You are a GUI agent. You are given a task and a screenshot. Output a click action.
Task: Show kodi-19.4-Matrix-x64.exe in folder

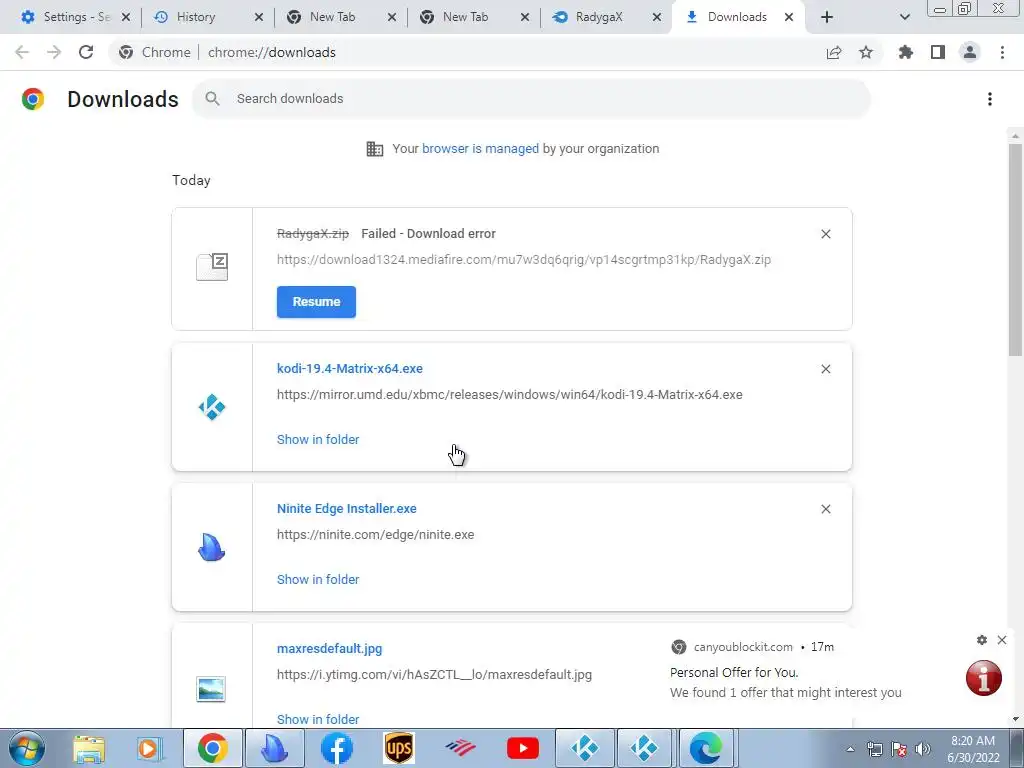tap(318, 440)
